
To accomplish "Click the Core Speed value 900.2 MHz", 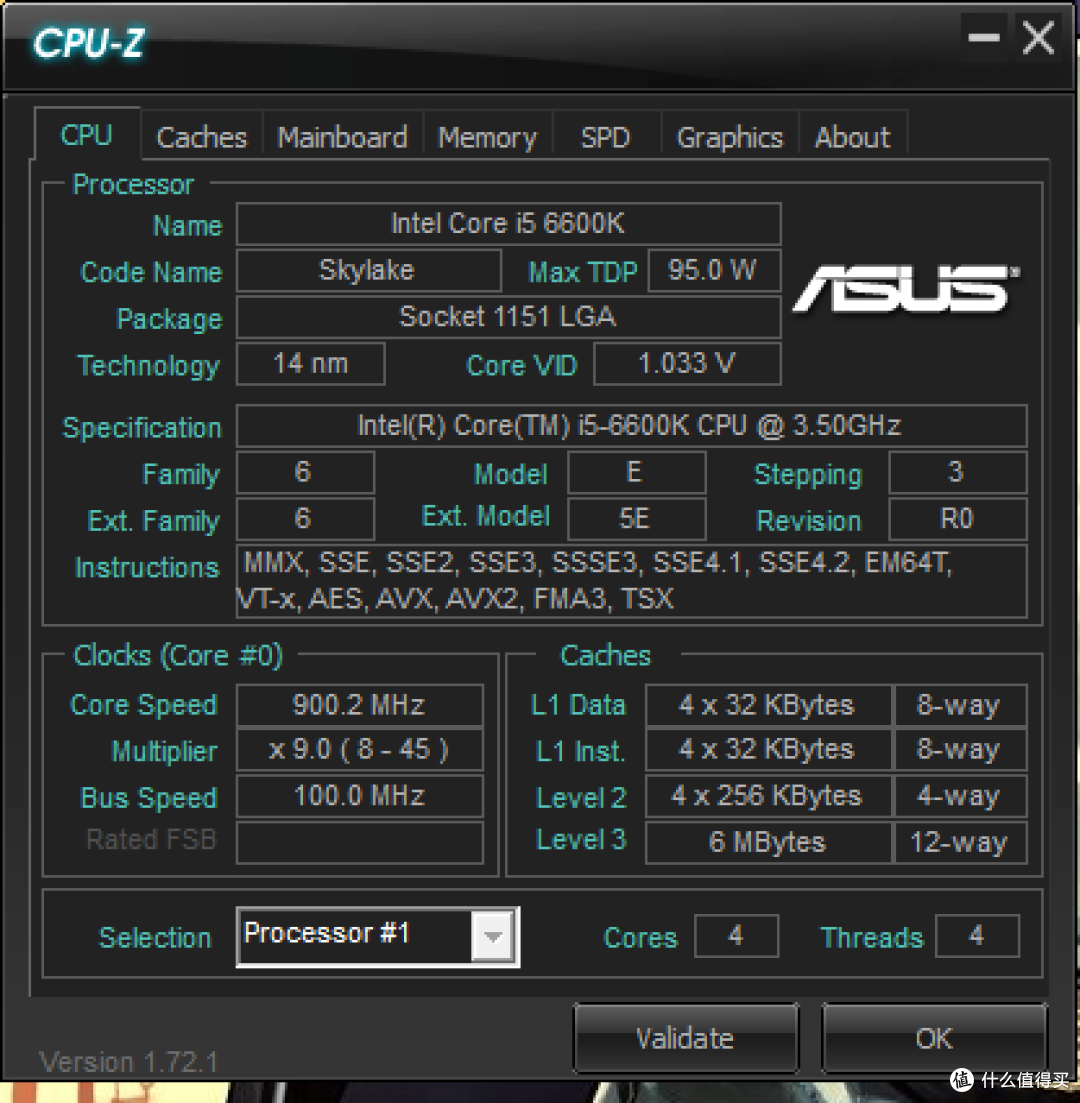I will click(x=360, y=705).
